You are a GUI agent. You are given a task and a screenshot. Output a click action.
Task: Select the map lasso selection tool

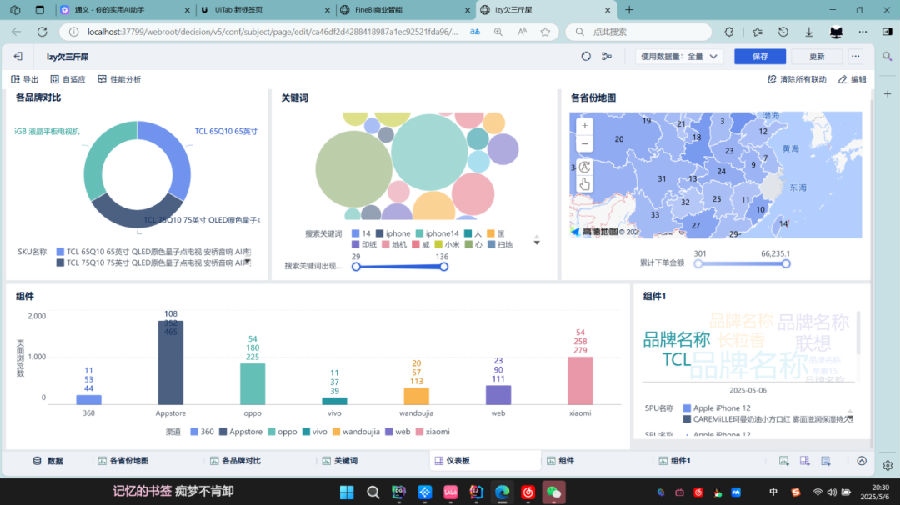click(585, 166)
